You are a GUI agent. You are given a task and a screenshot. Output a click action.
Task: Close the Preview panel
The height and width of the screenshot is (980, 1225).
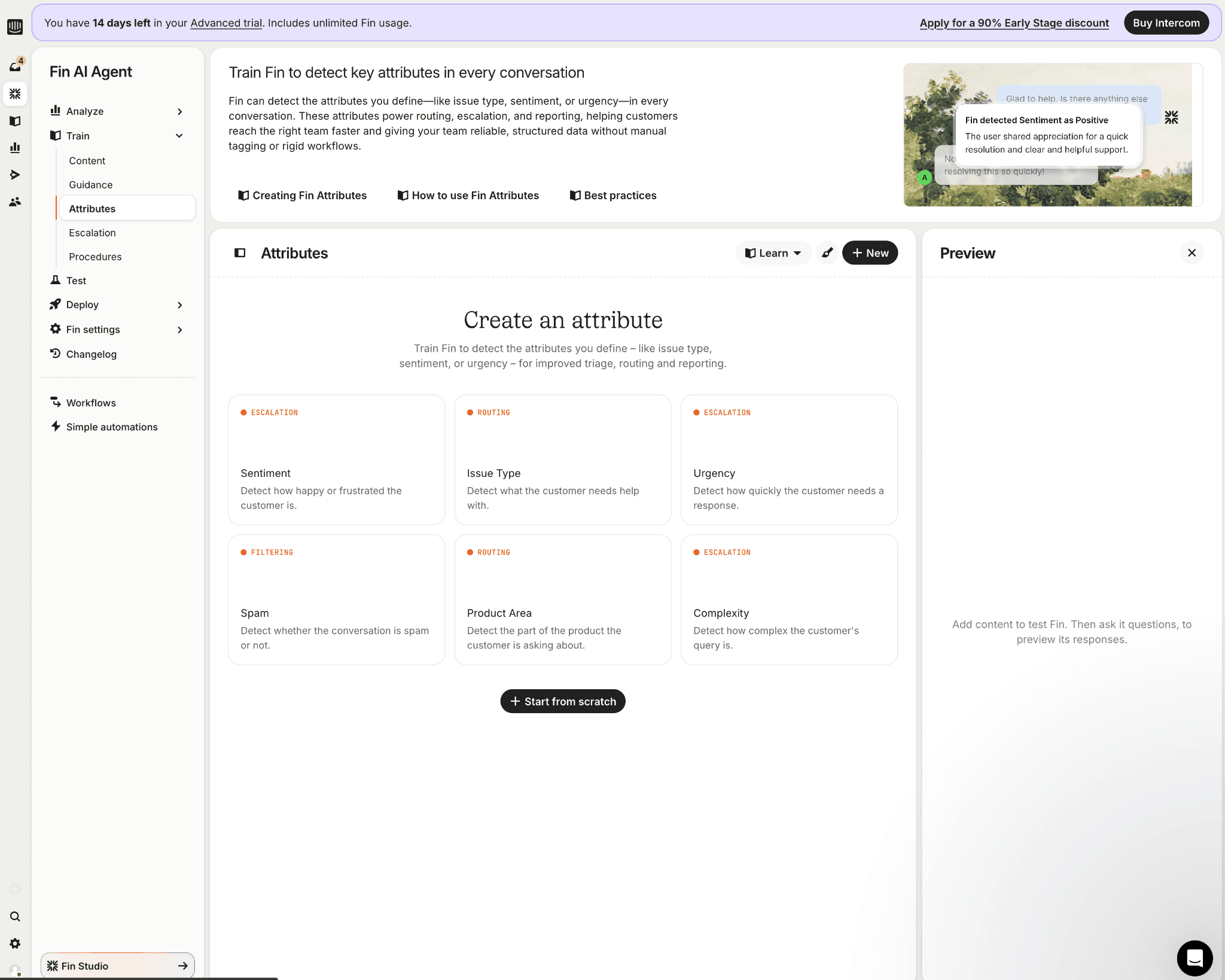coord(1192,253)
